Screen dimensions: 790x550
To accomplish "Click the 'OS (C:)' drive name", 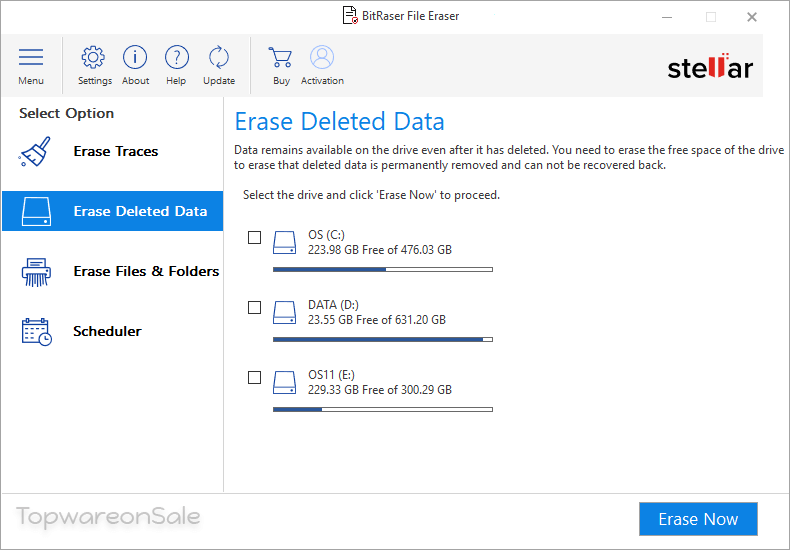I will (326, 235).
